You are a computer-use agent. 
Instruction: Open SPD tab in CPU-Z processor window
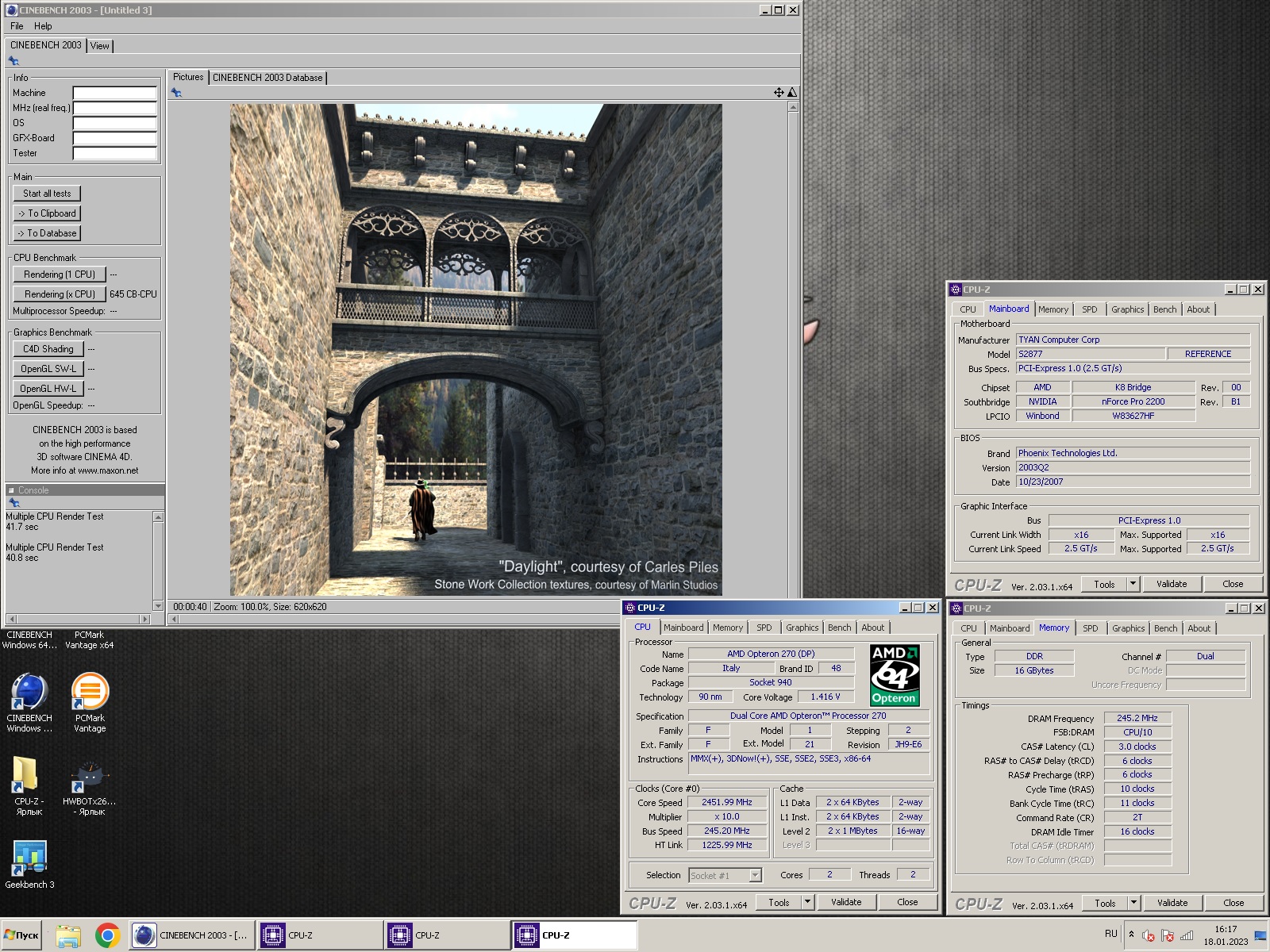click(x=764, y=628)
